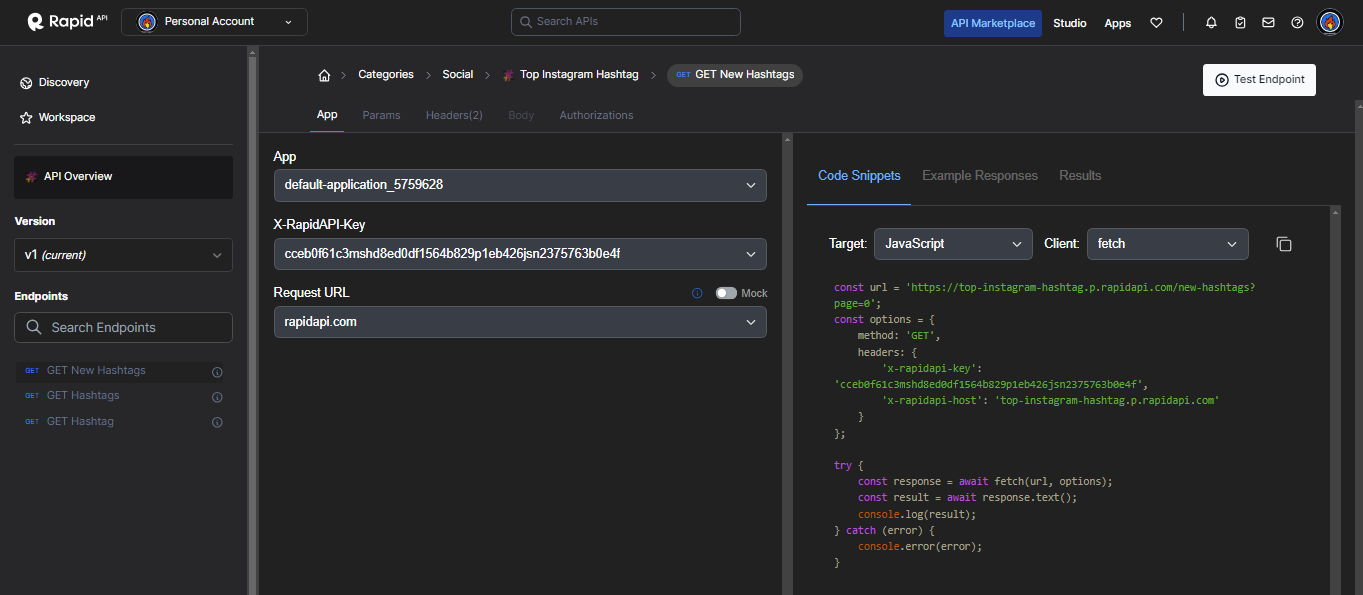Viewport: 1363px width, 595px height.
Task: Switch to the Example Responses tab
Action: (980, 175)
